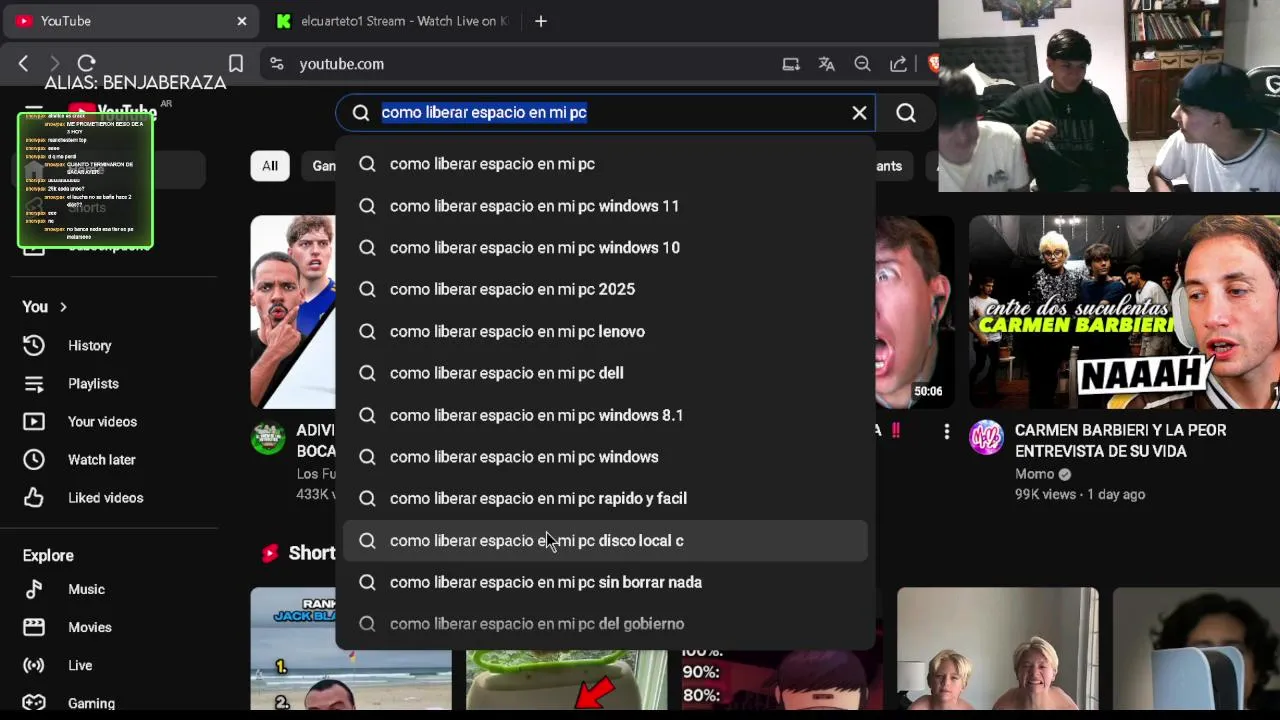This screenshot has width=1280, height=720.
Task: Open the Carmen Barbieri video thumbnail
Action: [1124, 312]
